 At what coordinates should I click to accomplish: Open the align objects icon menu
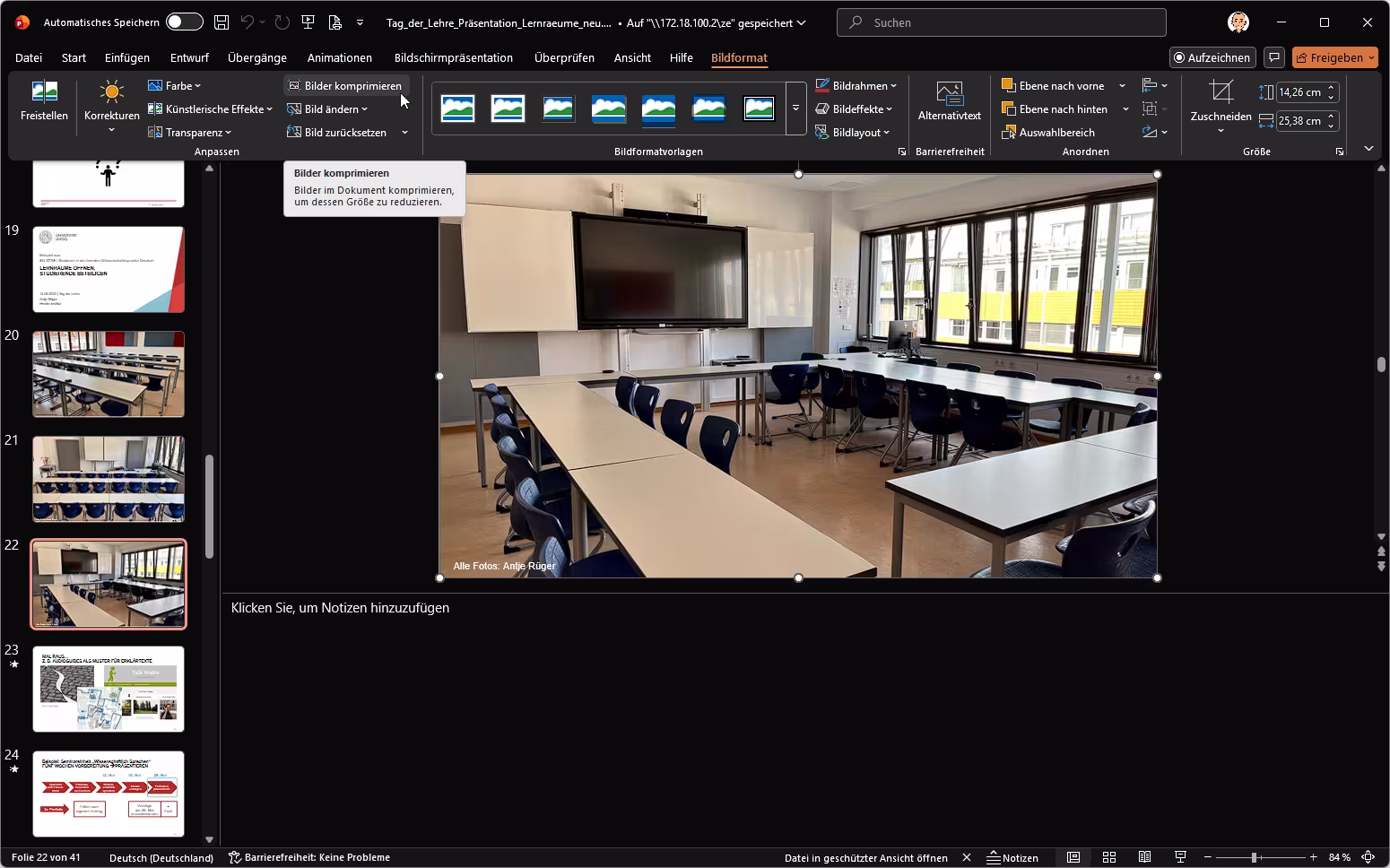point(1154,86)
